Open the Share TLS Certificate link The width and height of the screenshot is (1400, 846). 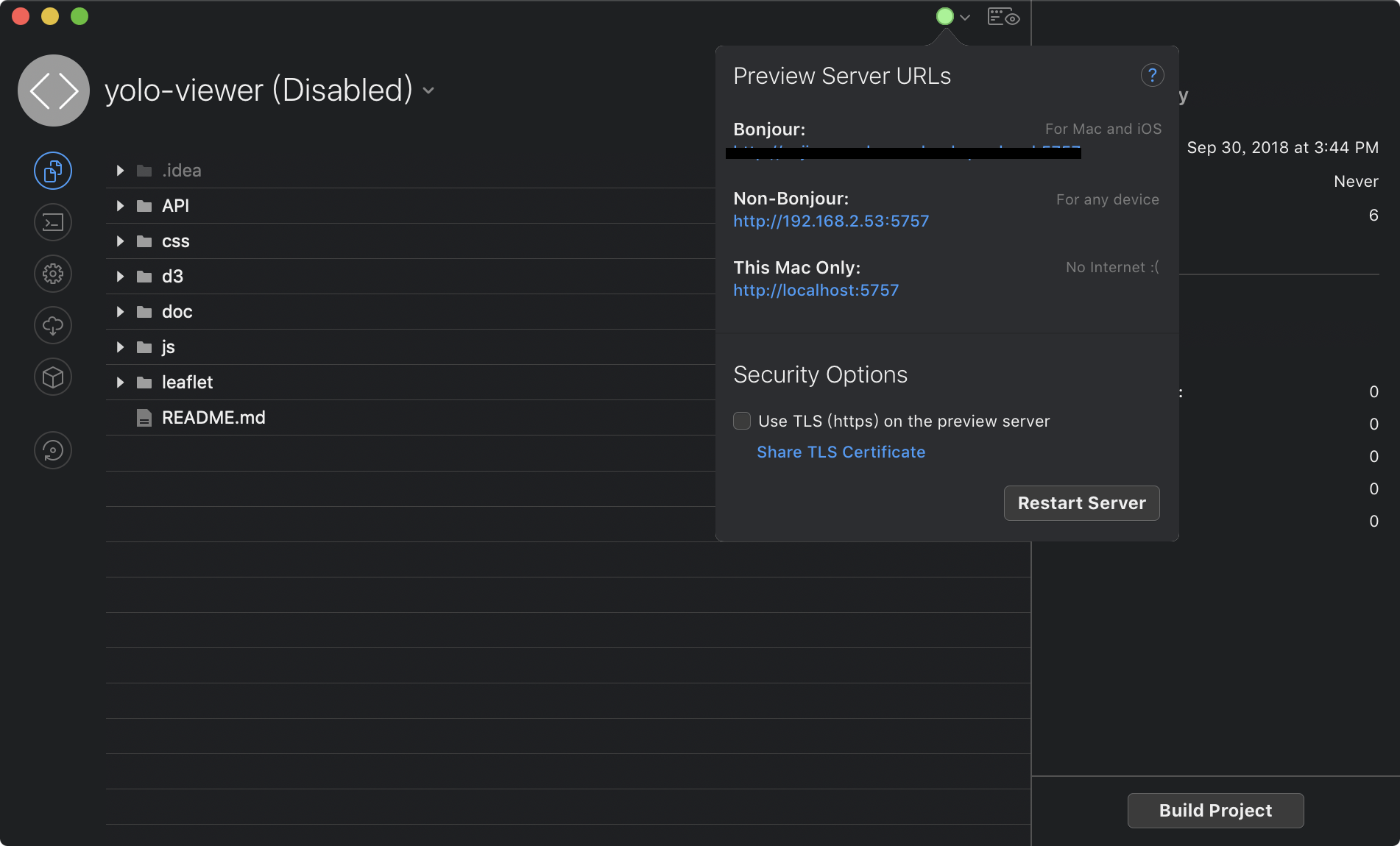tap(841, 452)
